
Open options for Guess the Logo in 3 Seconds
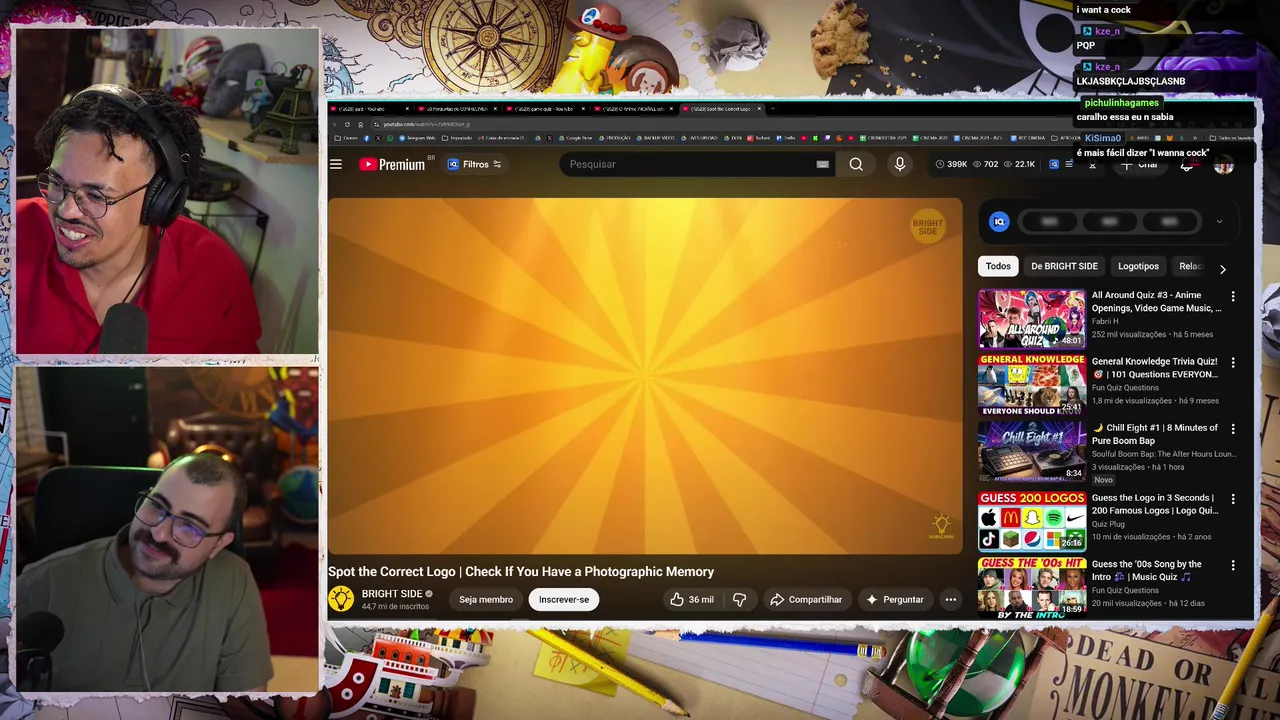pyautogui.click(x=1233, y=499)
